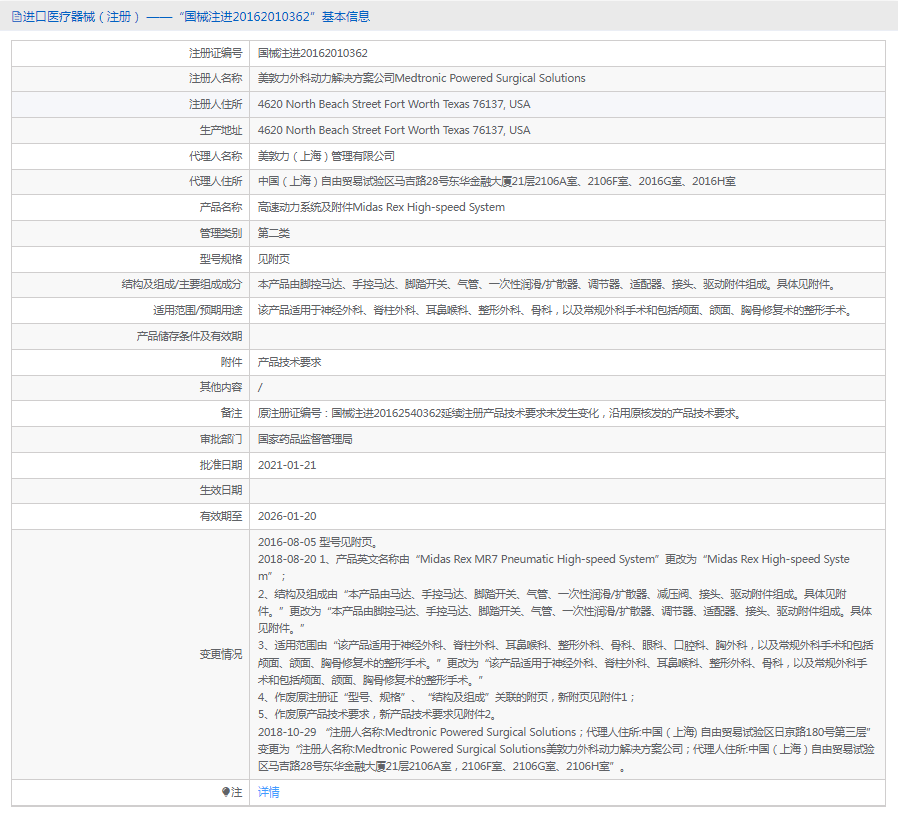Screen dimensions: 898x816
Task: Select product name Midas Rex High-speed System value
Action: click(x=381, y=207)
